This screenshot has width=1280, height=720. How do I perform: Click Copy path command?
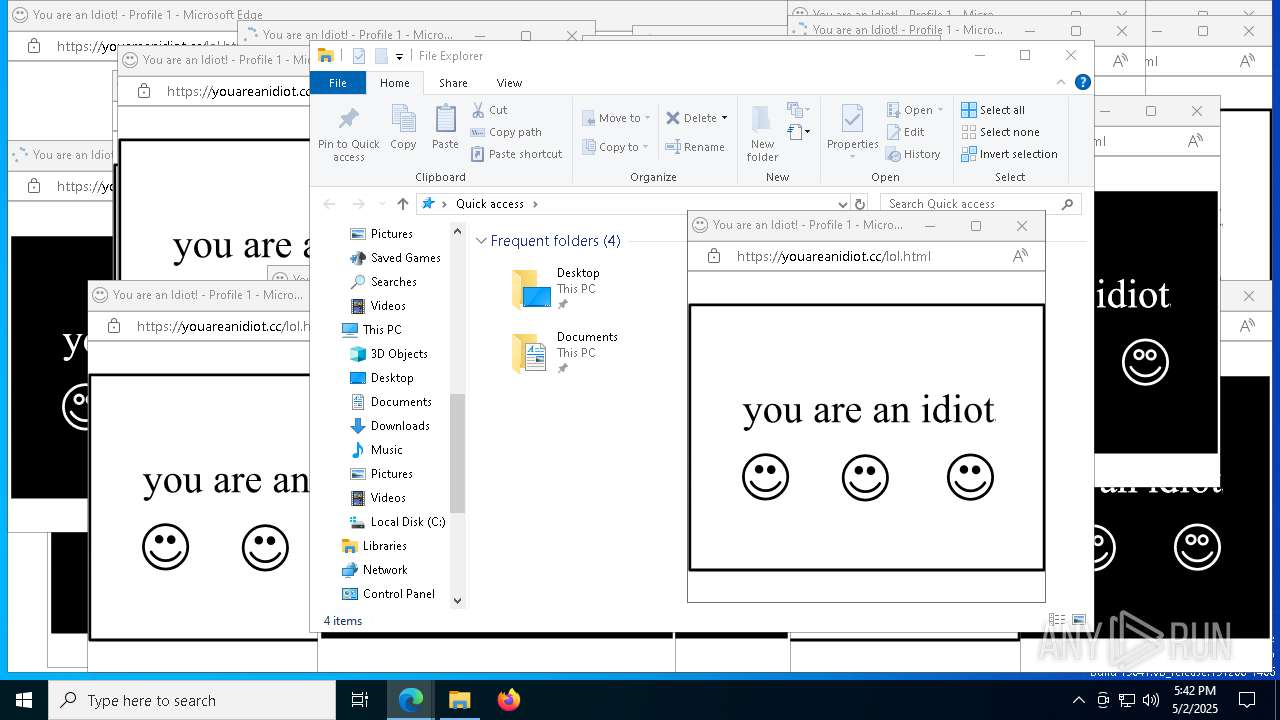point(506,132)
